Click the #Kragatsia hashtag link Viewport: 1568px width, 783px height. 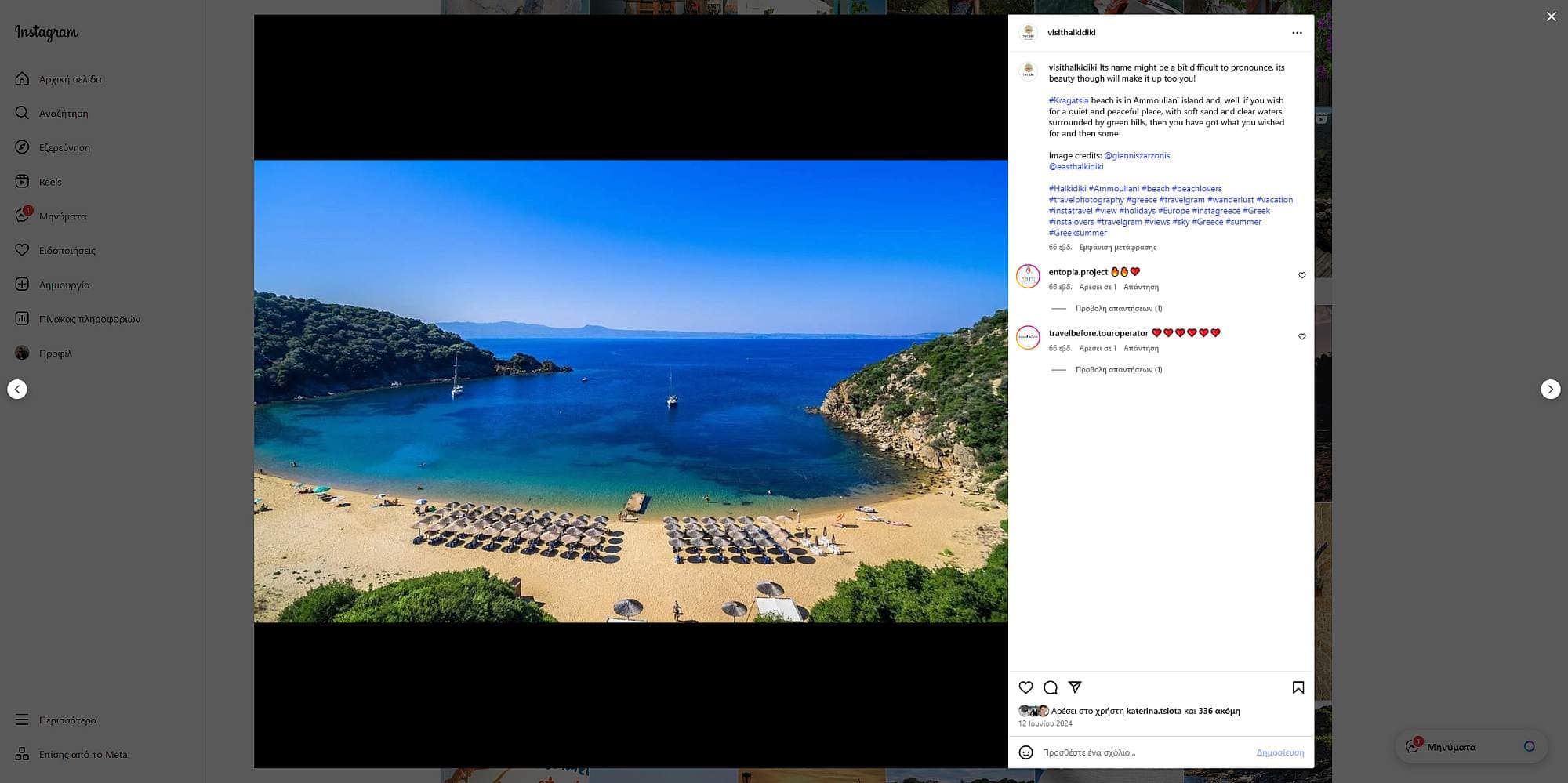(1068, 100)
